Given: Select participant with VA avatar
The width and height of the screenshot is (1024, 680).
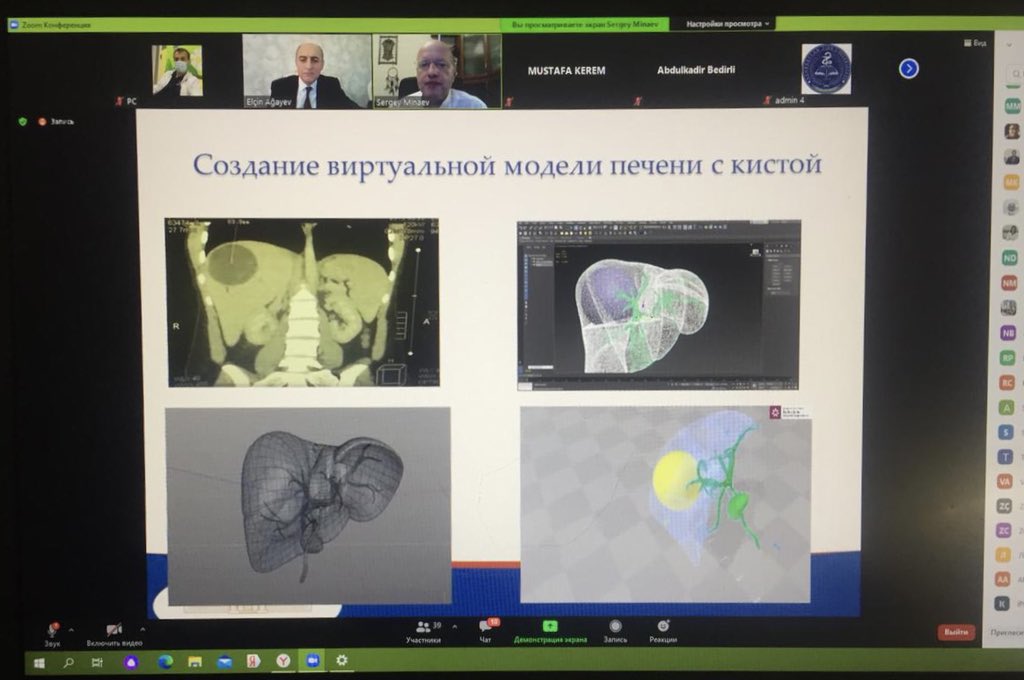Looking at the screenshot, I should pos(1005,481).
